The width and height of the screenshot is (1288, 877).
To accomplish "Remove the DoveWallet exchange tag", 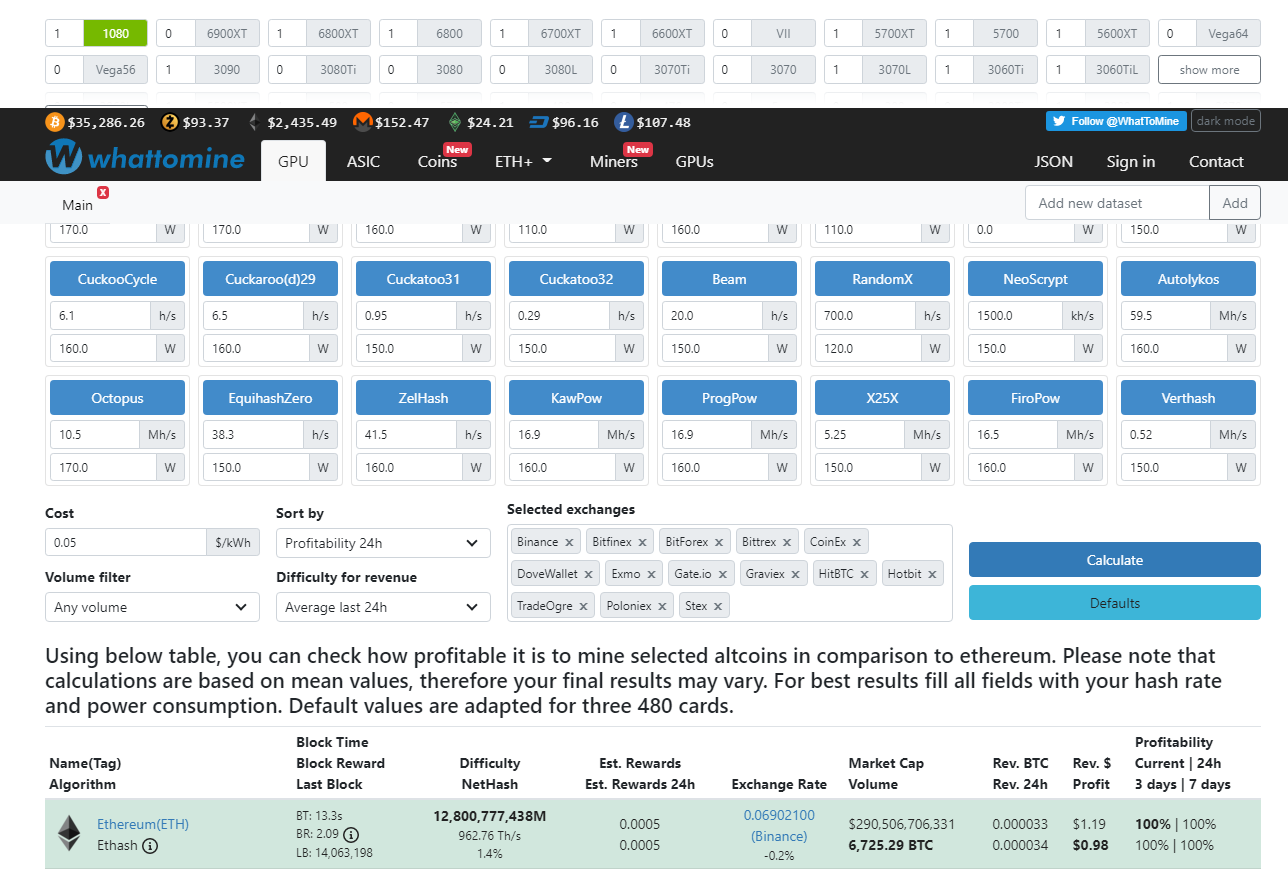I will coord(589,574).
